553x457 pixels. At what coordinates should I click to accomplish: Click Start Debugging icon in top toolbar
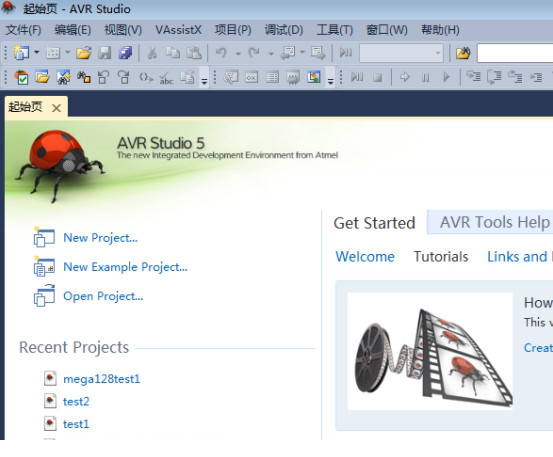tap(346, 53)
